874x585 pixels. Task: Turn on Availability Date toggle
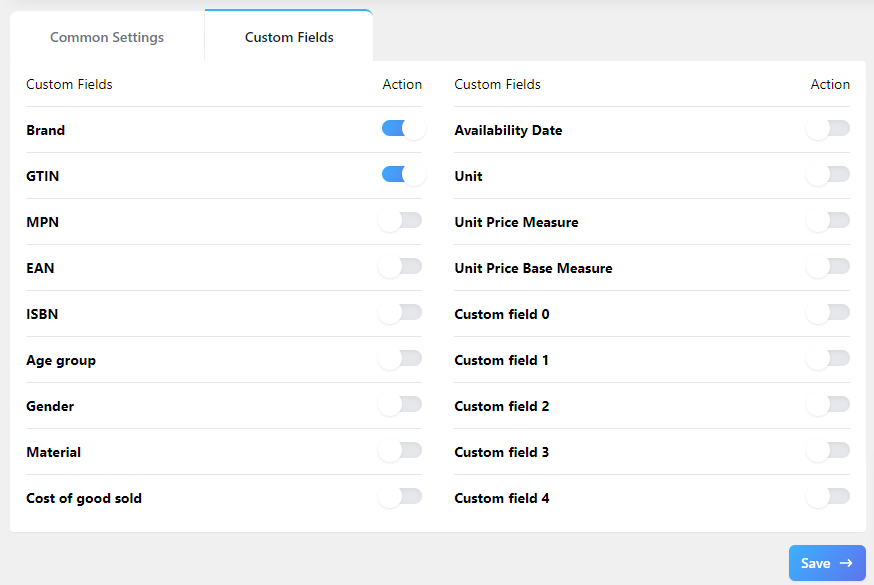(x=829, y=129)
